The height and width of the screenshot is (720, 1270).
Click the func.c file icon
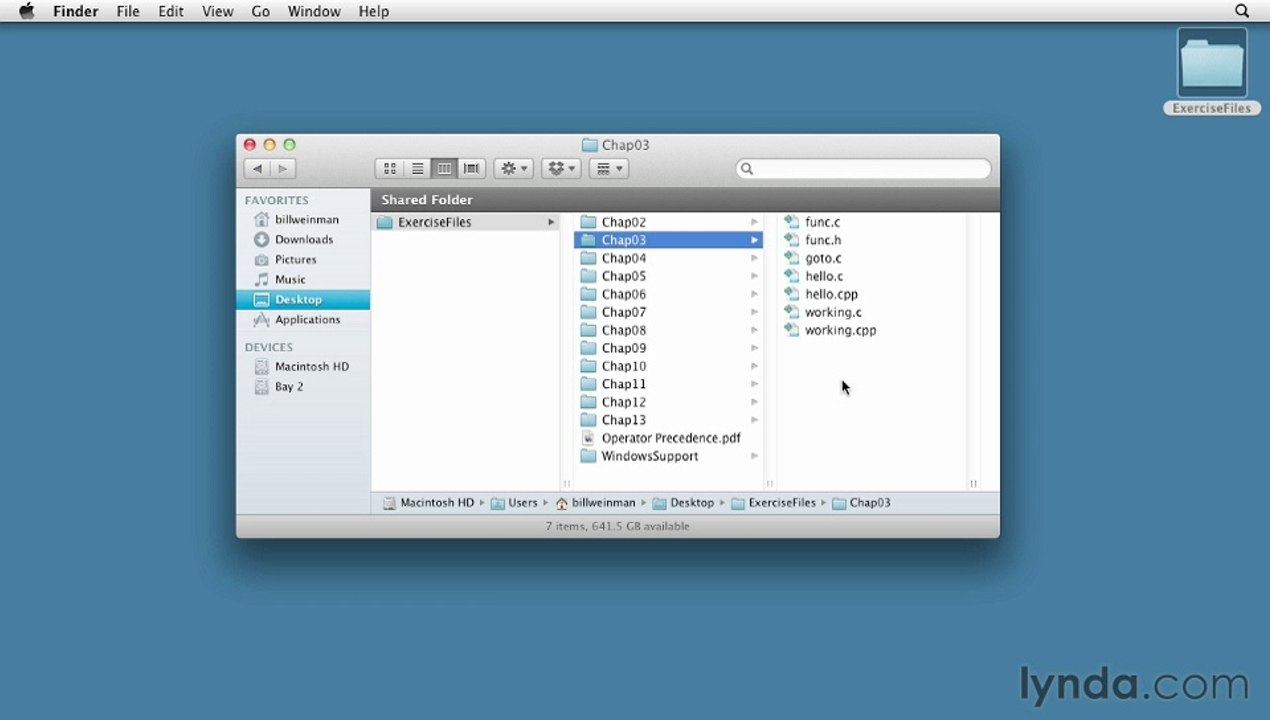[x=792, y=222]
